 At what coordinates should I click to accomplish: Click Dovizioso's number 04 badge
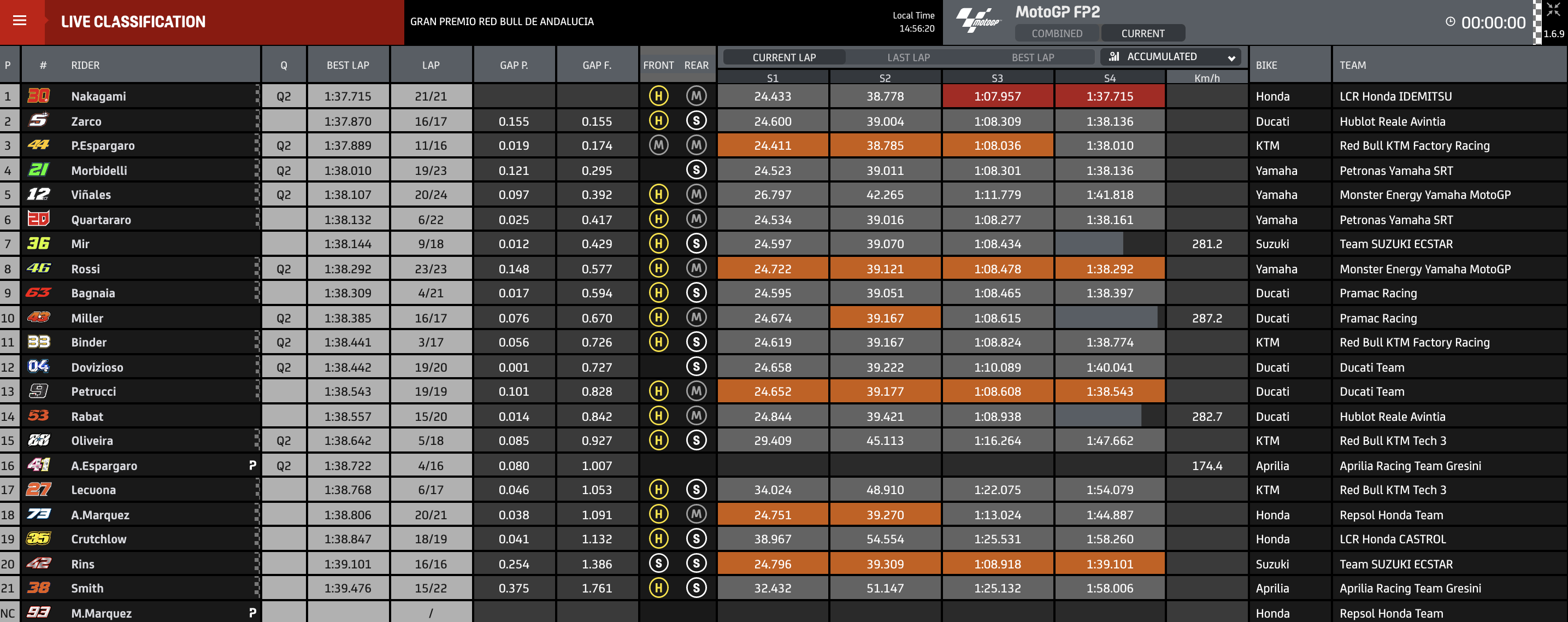tap(38, 366)
